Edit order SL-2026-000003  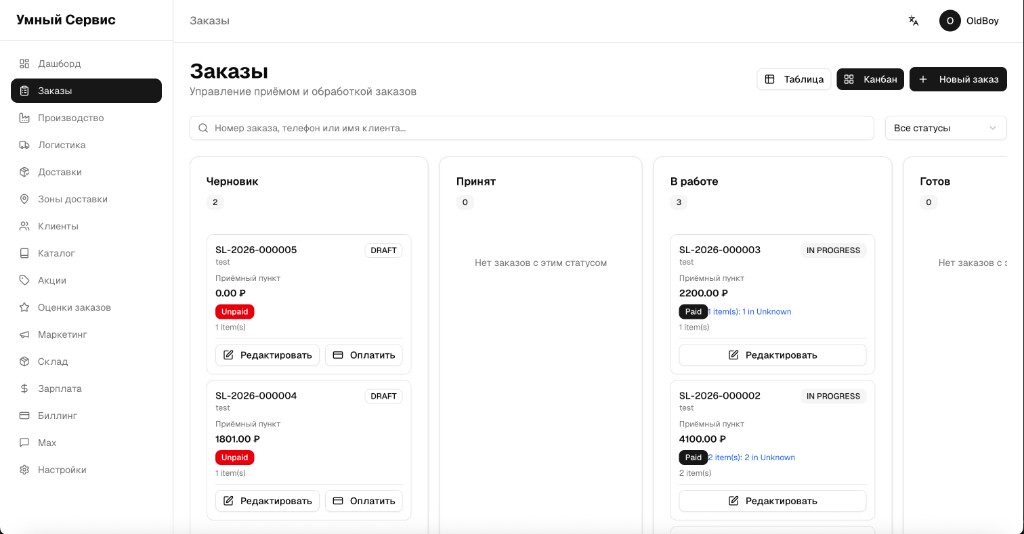[x=772, y=355]
